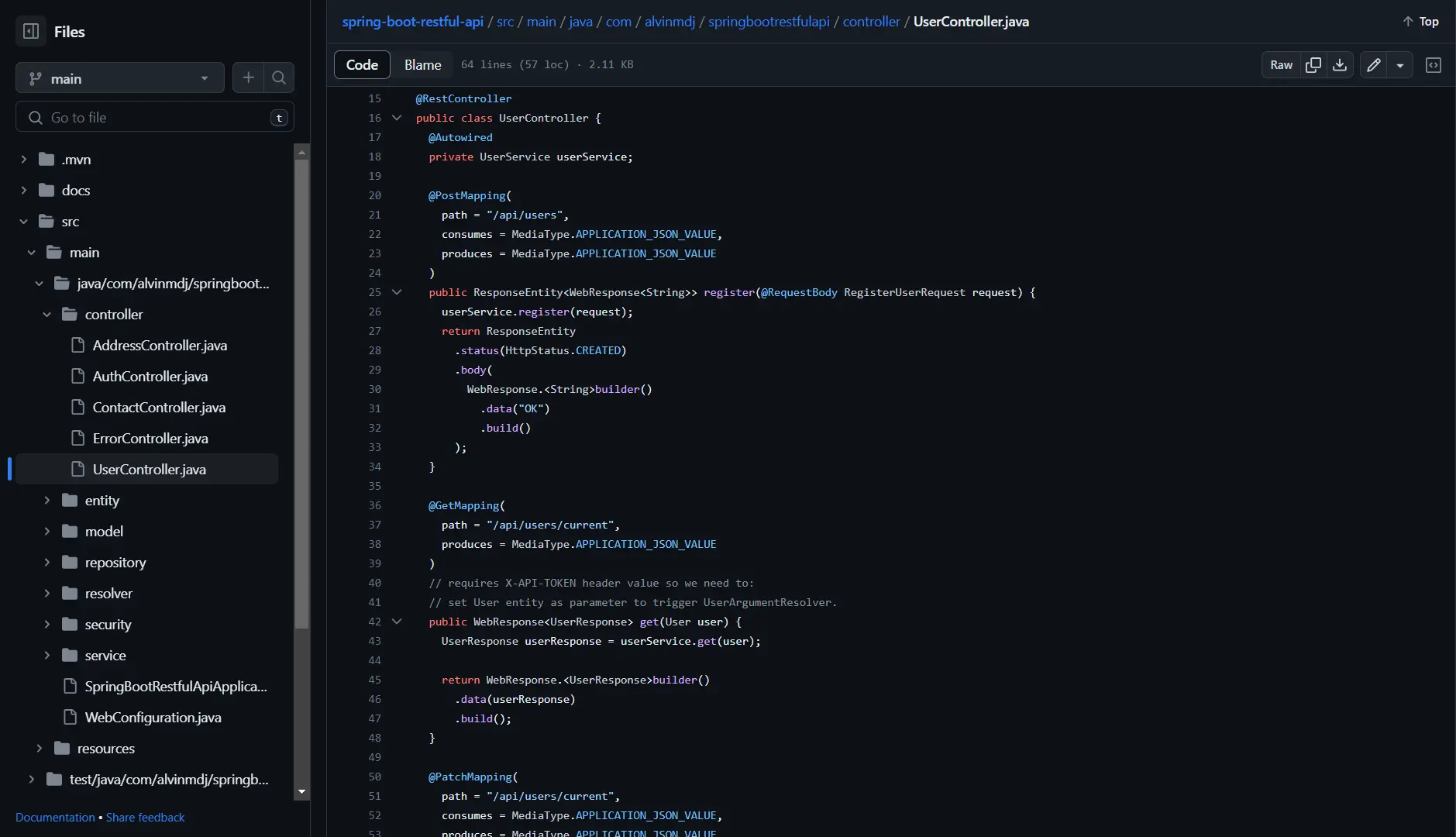The image size is (1456, 837).
Task: Focus the Go to file search field
Action: tap(155, 117)
